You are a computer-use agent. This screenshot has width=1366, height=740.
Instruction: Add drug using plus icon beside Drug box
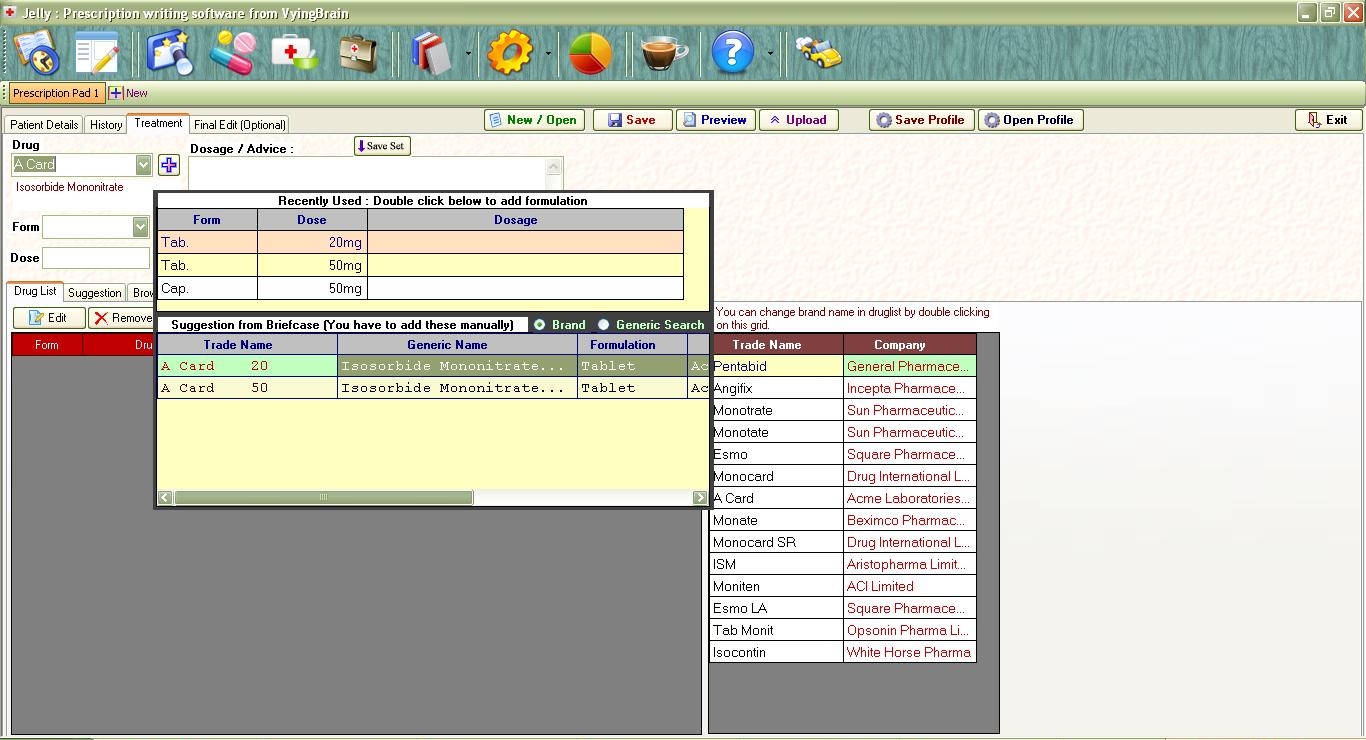tap(168, 165)
